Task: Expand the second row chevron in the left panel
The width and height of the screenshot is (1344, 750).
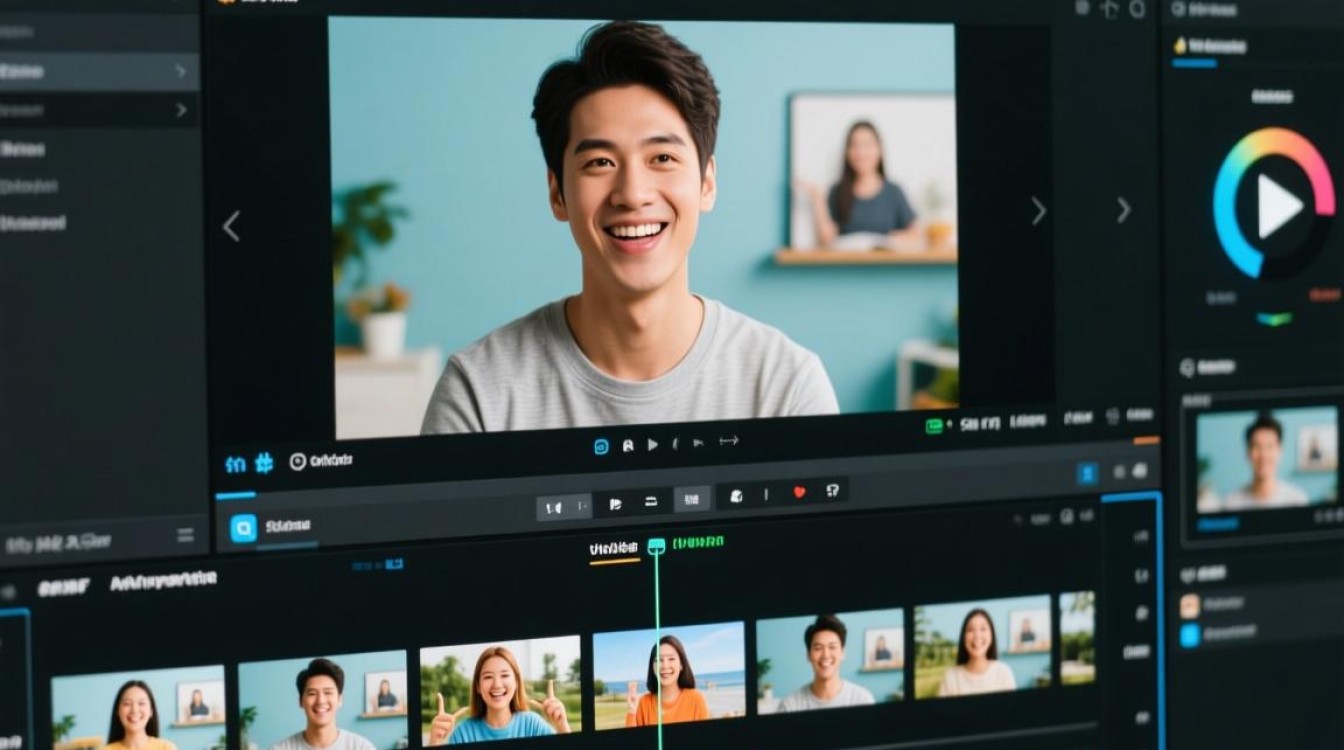Action: click(x=181, y=110)
